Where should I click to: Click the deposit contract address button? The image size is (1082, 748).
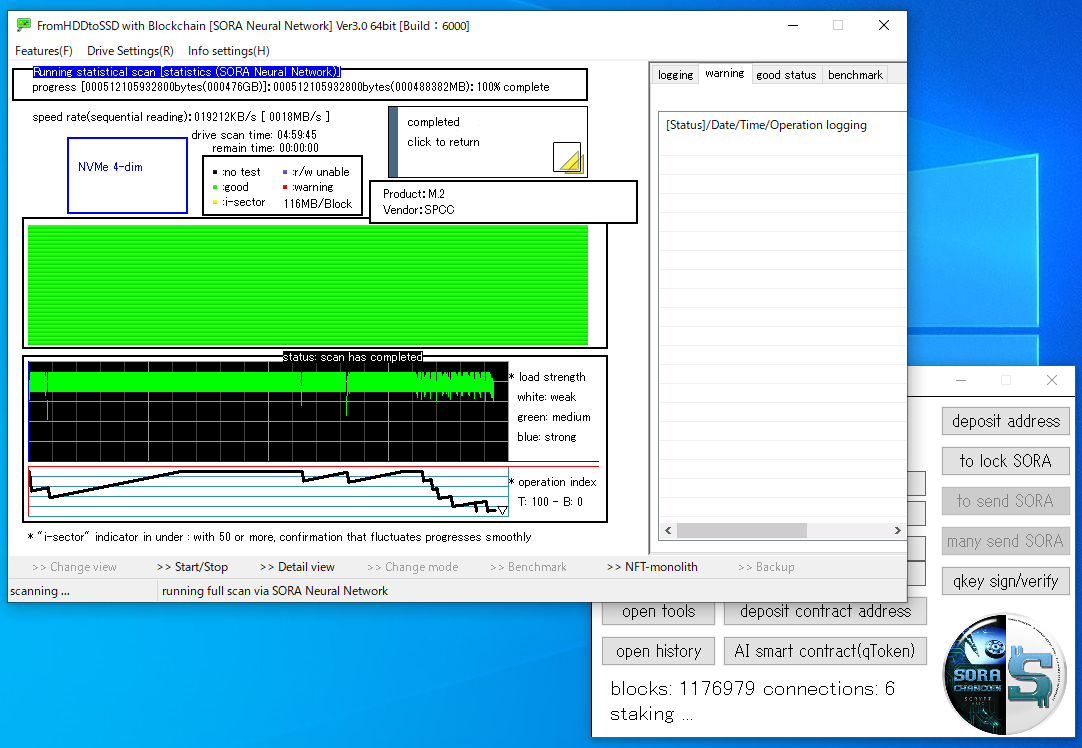pos(825,611)
